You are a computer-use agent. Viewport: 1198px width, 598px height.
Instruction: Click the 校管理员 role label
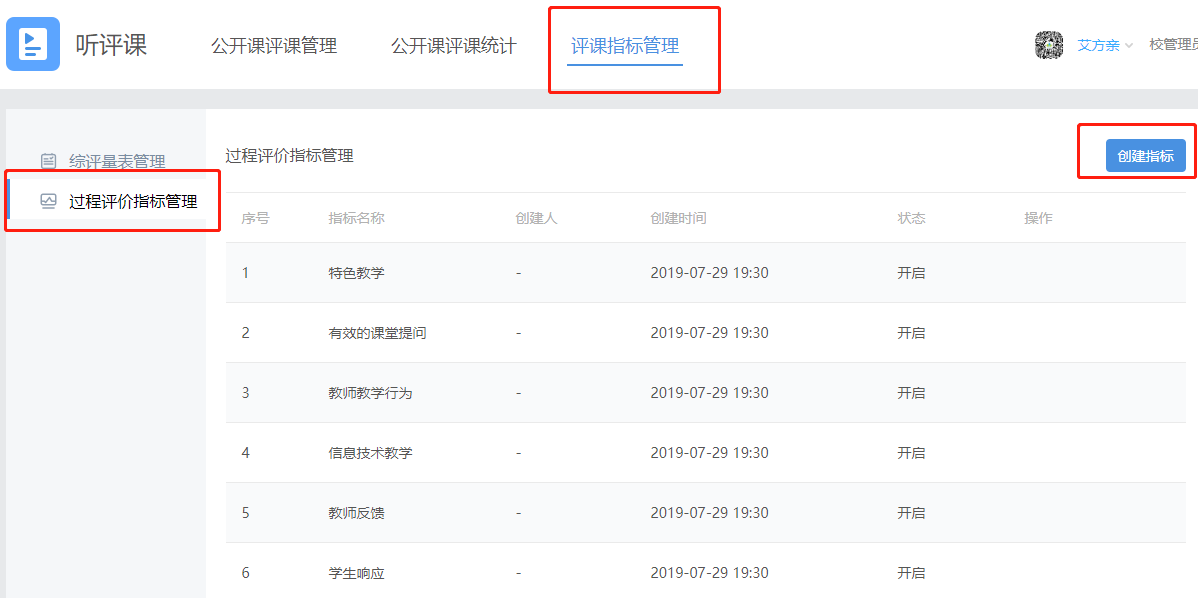click(1172, 45)
